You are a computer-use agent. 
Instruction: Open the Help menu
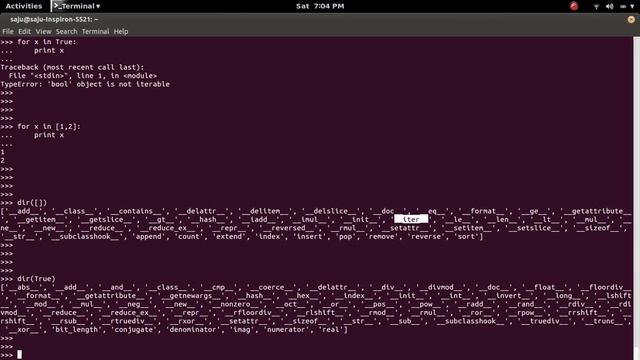[x=121, y=31]
